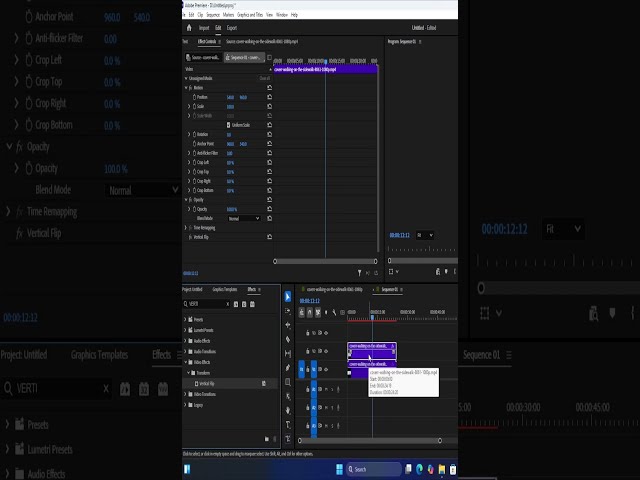The width and height of the screenshot is (640, 480).
Task: Filter Effects by YUV Effects icon
Action: (x=252, y=304)
